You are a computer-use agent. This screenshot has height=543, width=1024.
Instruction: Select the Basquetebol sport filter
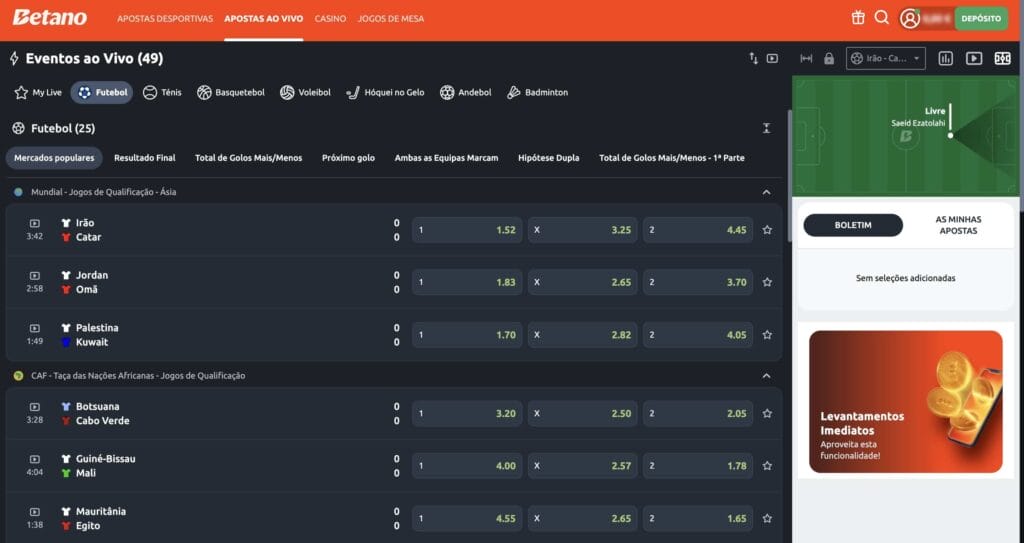pos(231,92)
